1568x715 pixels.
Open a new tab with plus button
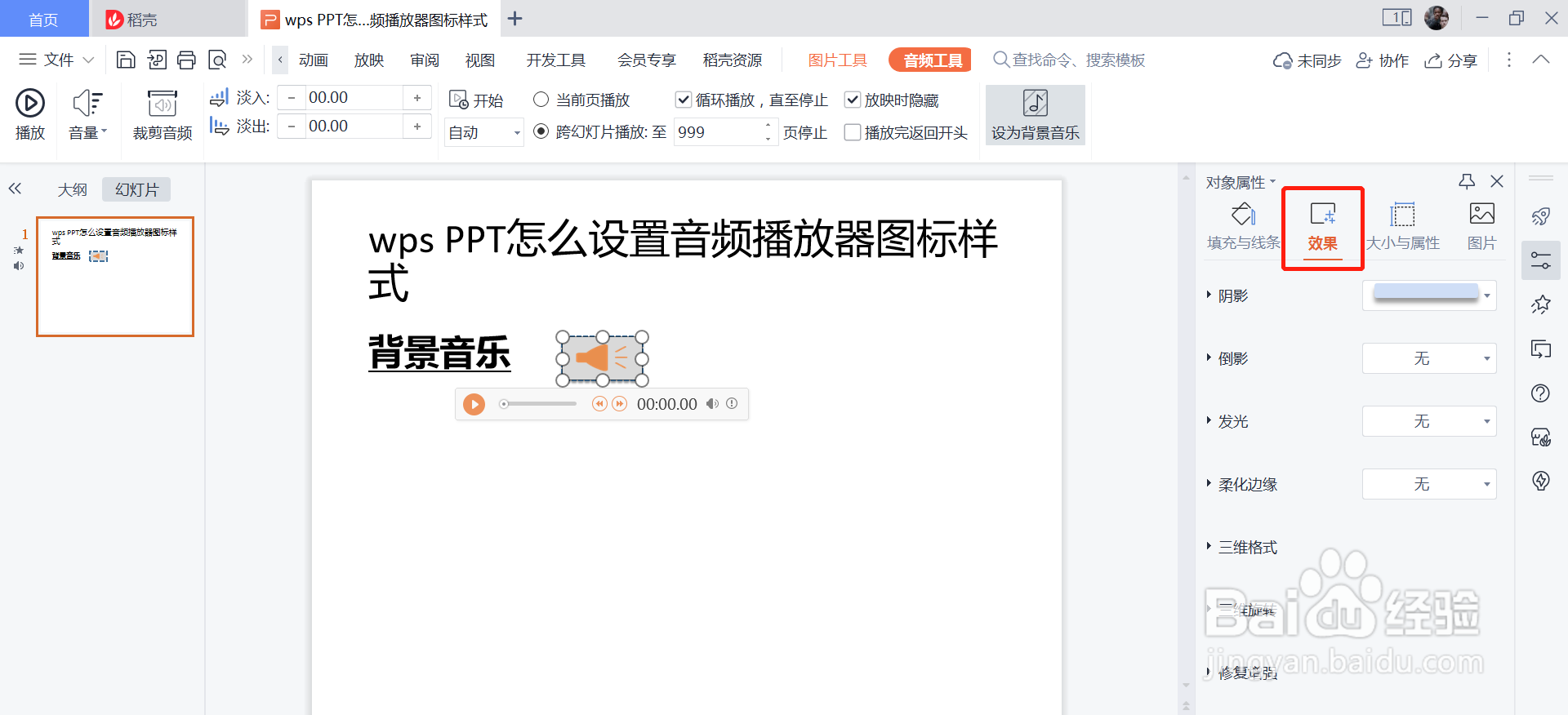[514, 19]
